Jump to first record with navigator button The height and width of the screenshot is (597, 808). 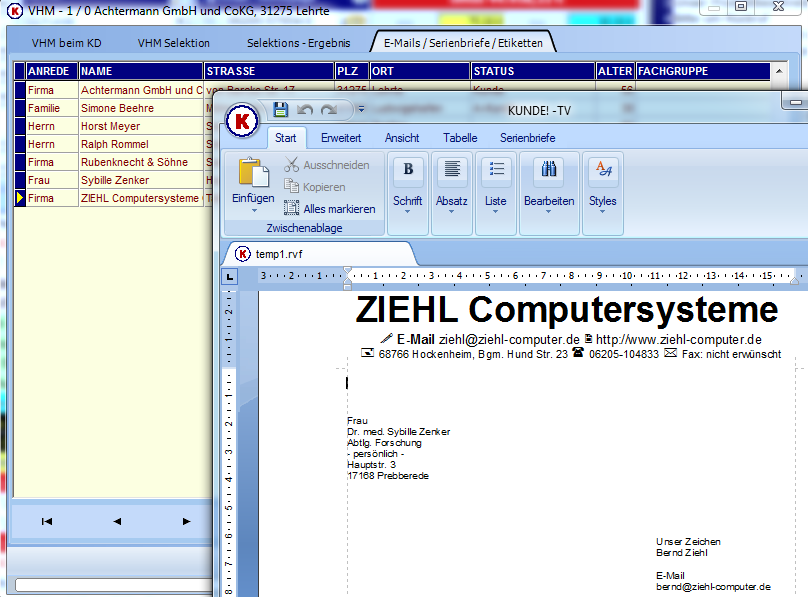[x=47, y=521]
